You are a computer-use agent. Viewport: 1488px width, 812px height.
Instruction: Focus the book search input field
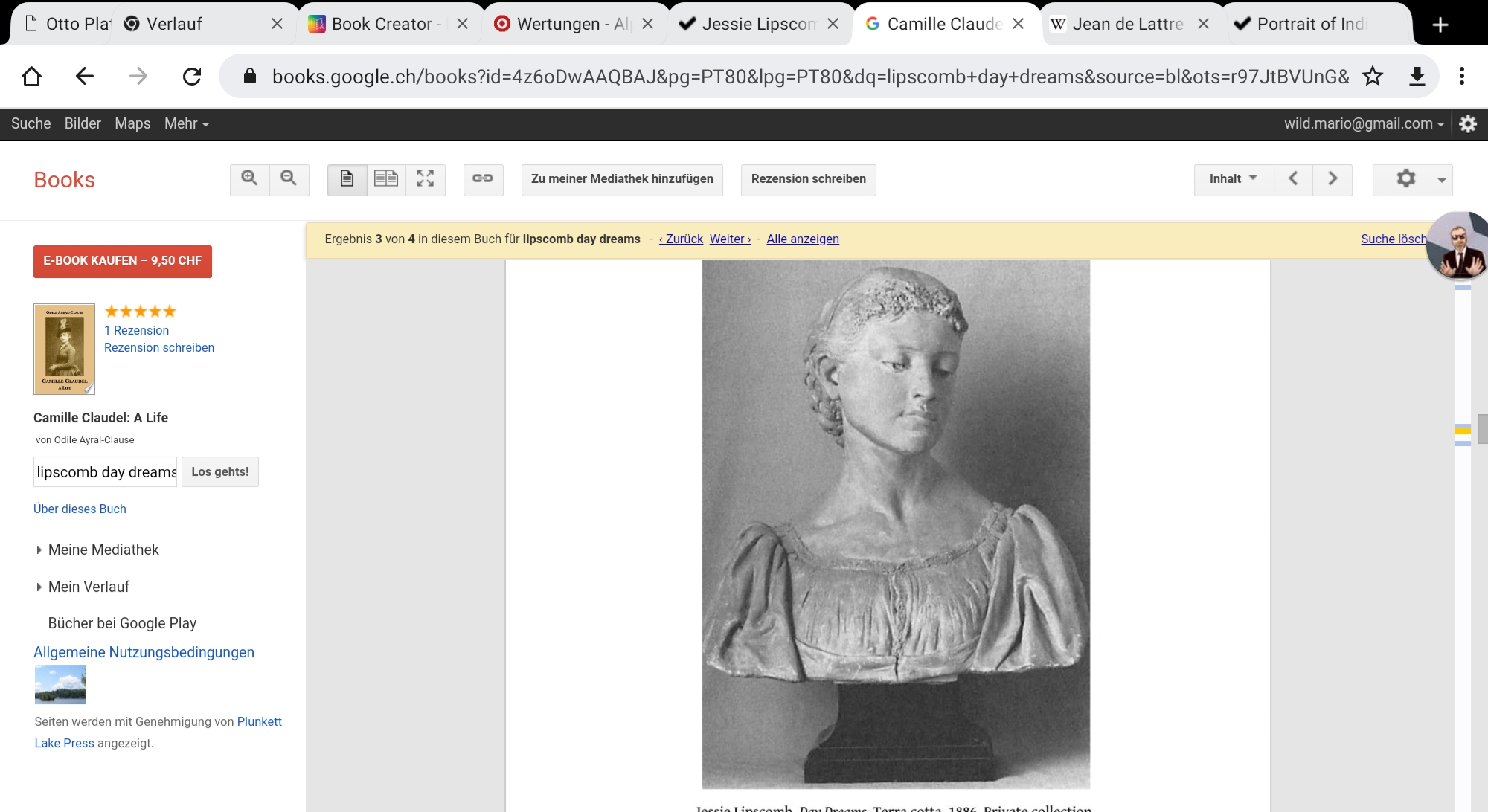pos(105,472)
